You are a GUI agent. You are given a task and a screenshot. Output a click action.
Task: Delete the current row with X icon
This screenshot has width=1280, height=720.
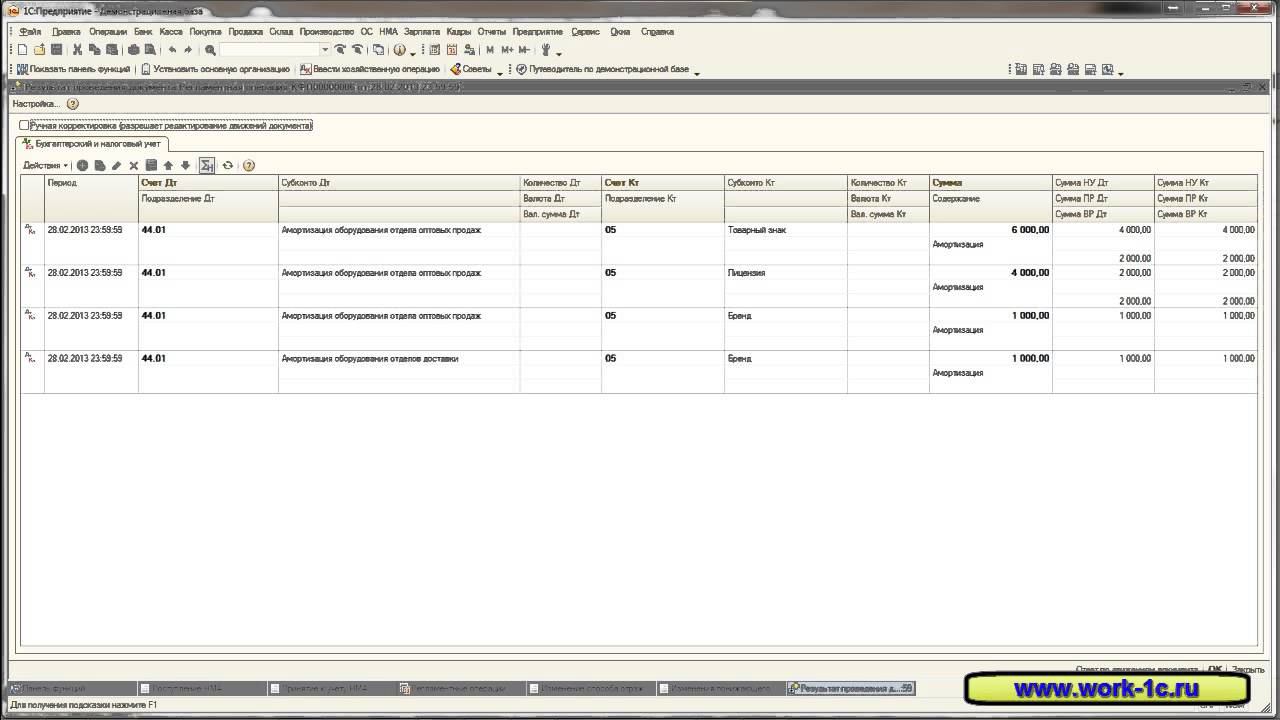coord(133,166)
